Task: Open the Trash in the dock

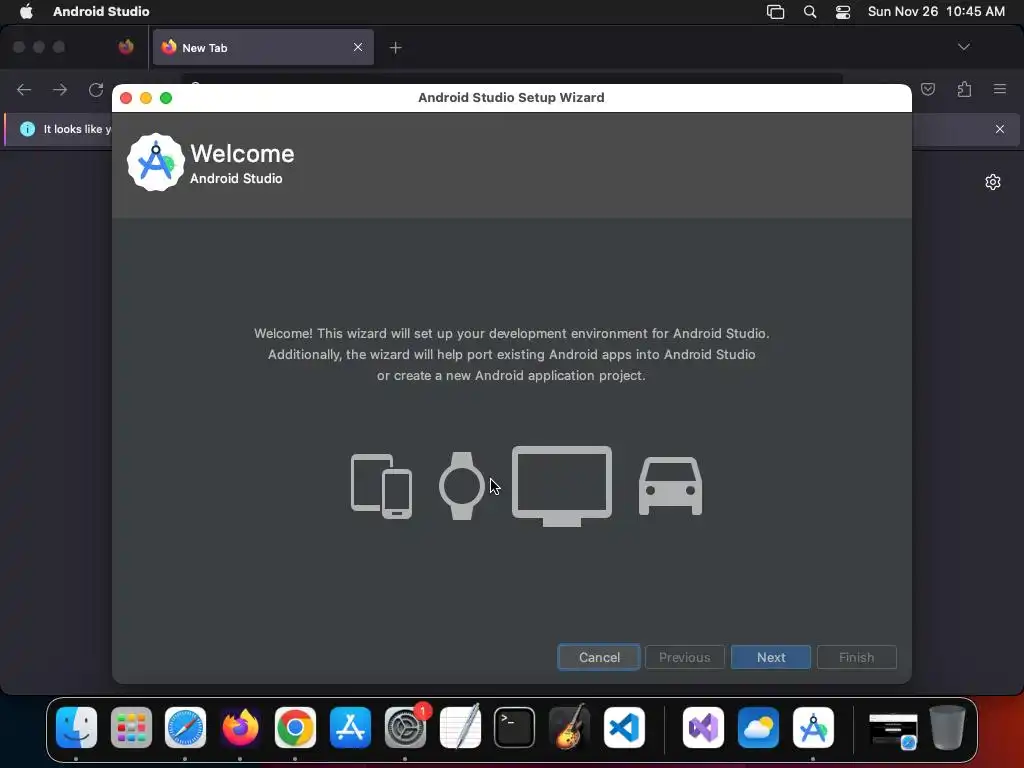Action: pos(948,728)
